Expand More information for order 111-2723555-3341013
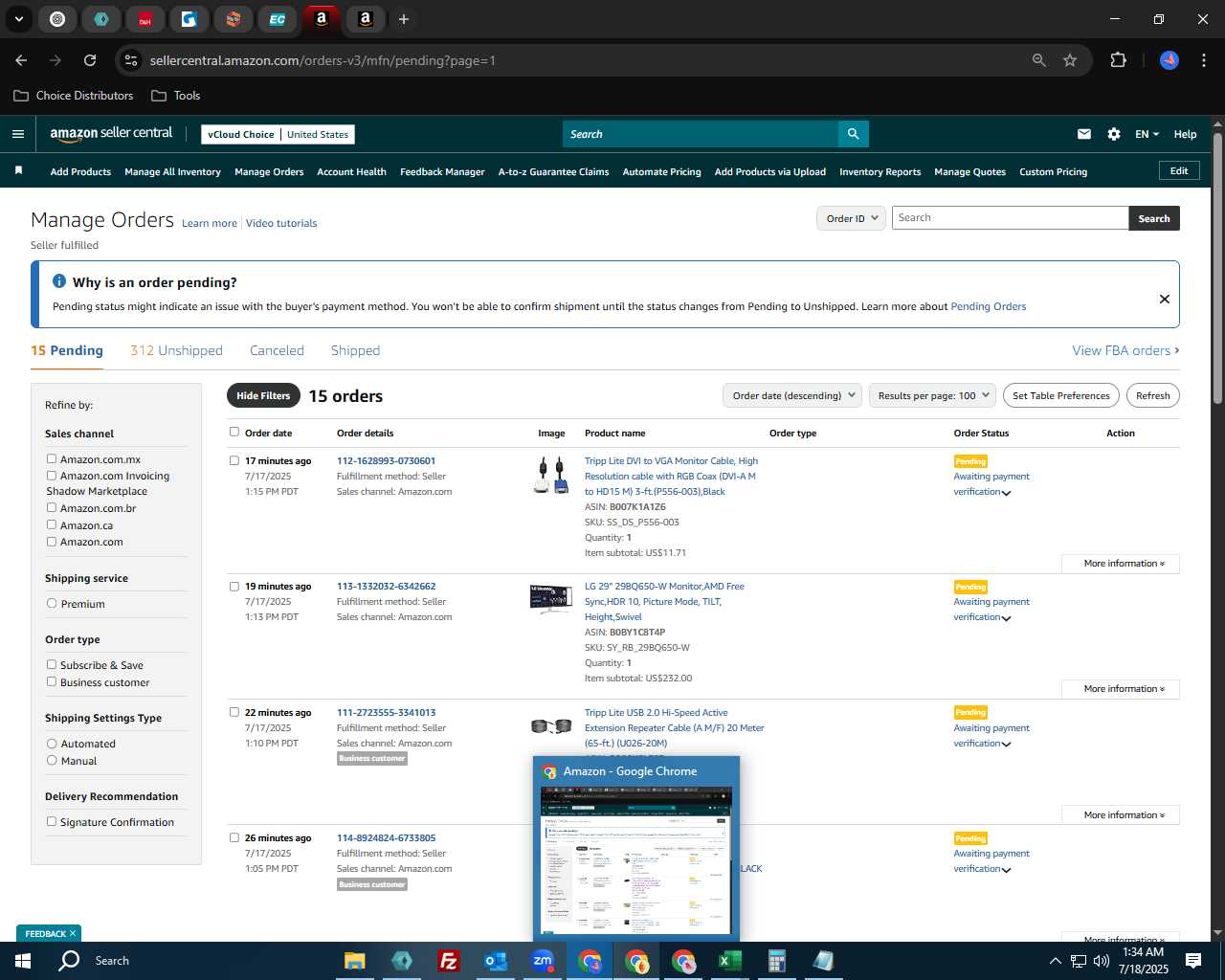The image size is (1225, 980). (x=1121, y=815)
